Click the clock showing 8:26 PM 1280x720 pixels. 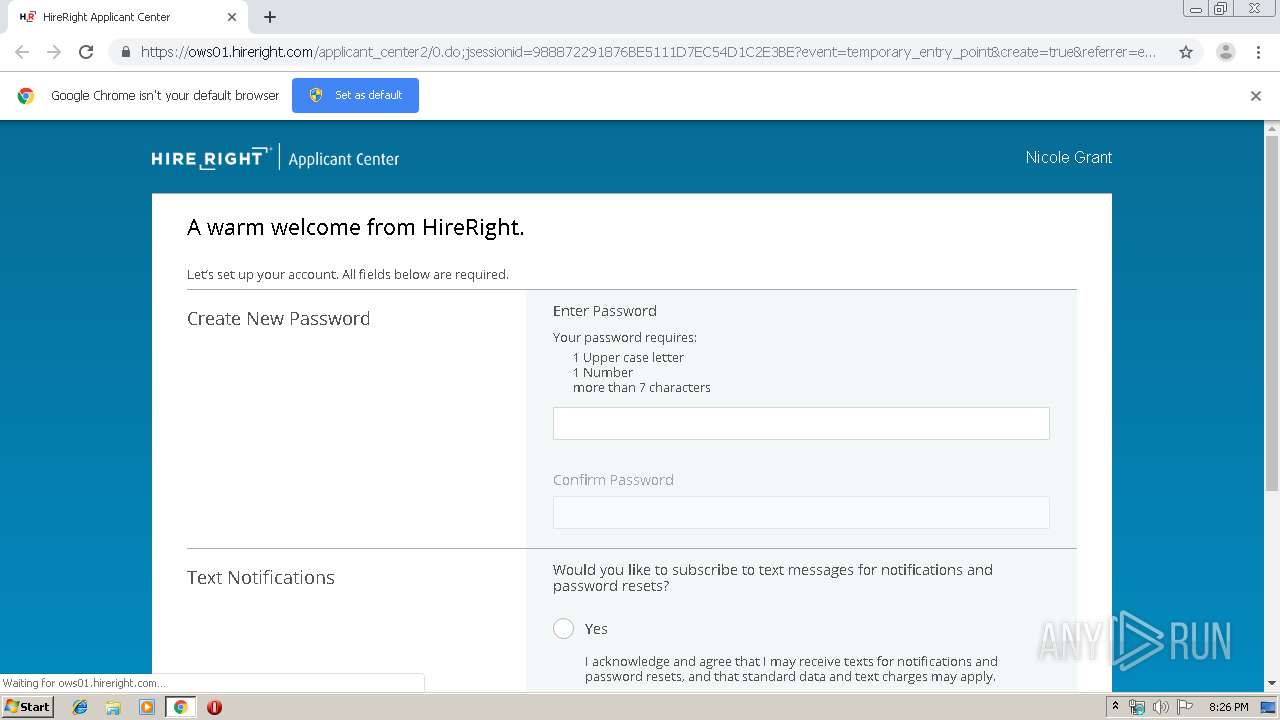[x=1228, y=707]
